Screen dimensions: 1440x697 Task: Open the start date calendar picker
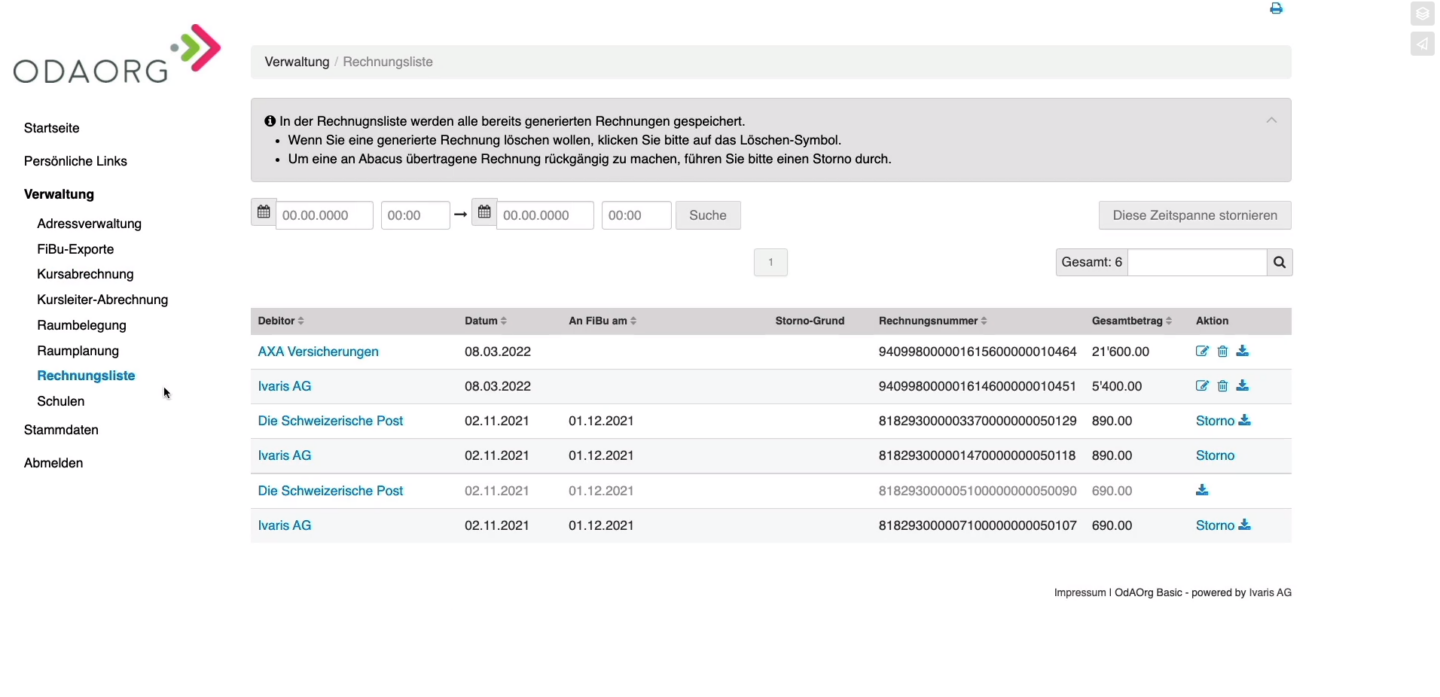point(263,211)
